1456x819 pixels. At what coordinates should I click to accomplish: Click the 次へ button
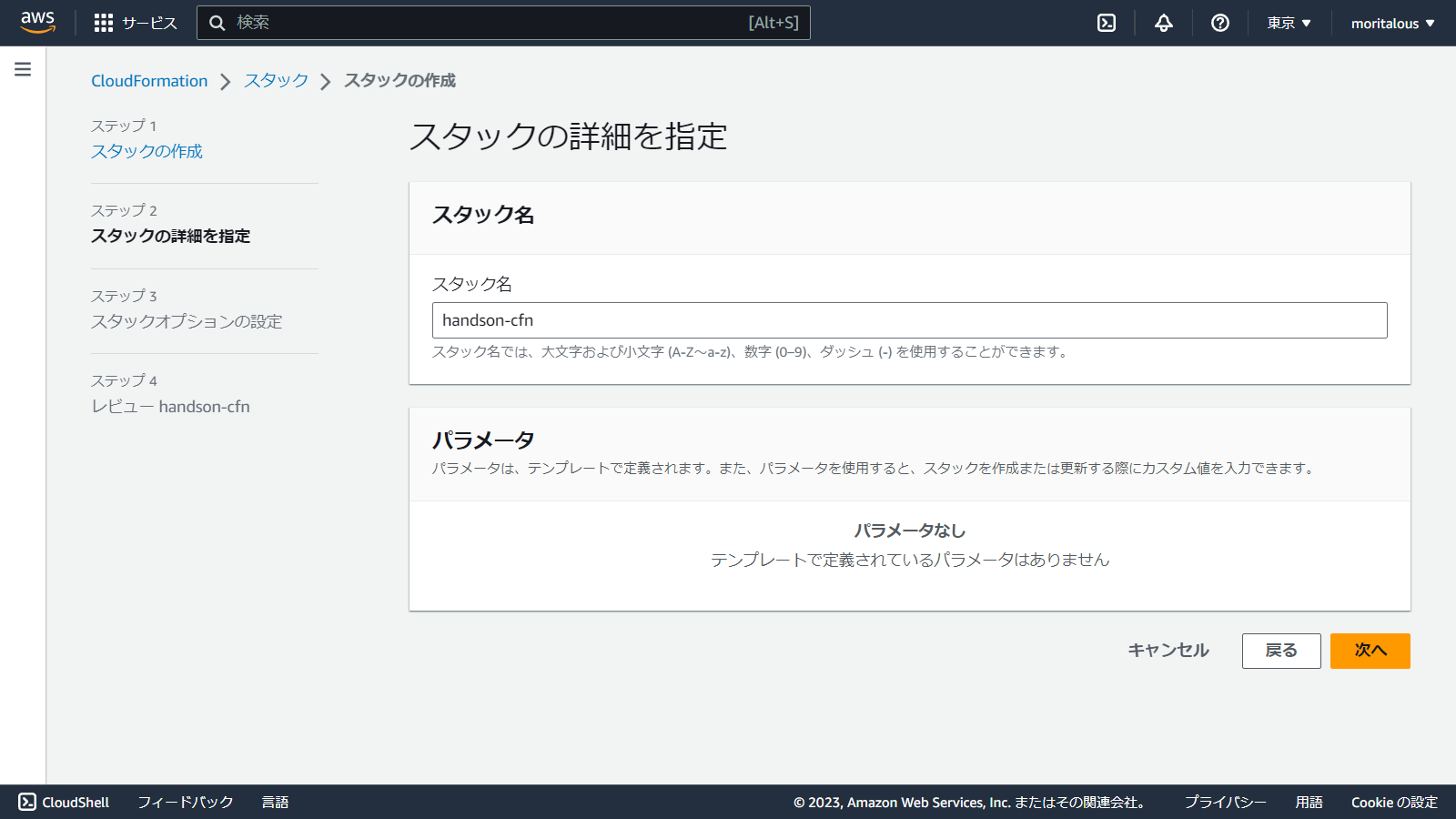(x=1370, y=651)
